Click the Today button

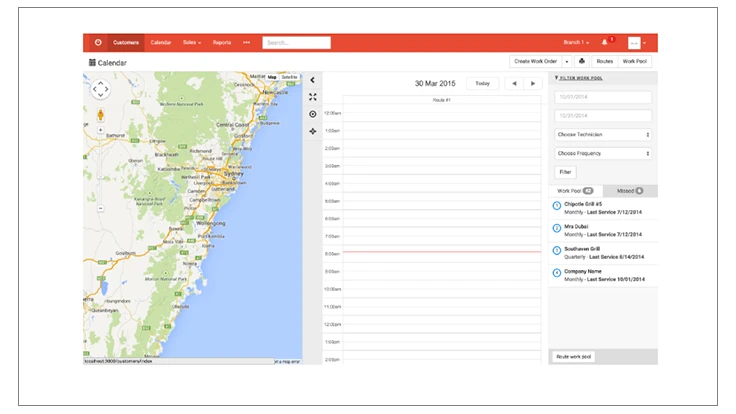pyautogui.click(x=482, y=84)
